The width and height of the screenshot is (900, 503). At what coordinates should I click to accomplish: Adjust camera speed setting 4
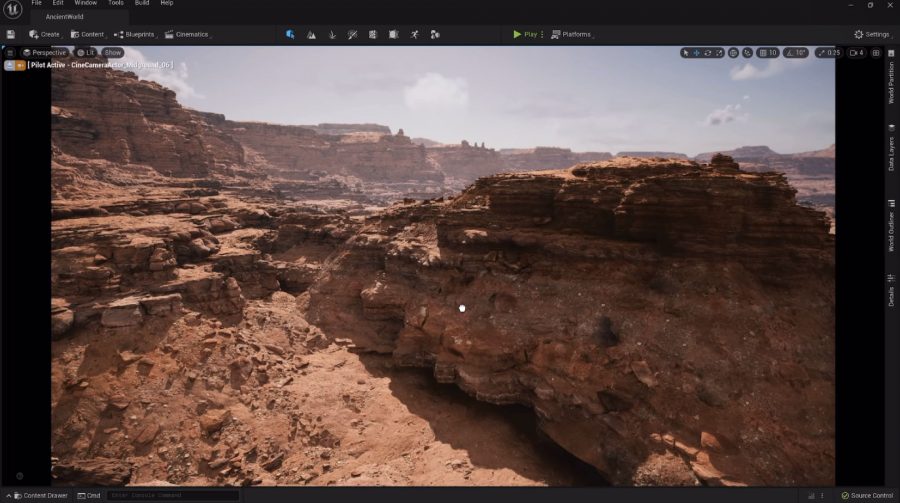pyautogui.click(x=857, y=53)
